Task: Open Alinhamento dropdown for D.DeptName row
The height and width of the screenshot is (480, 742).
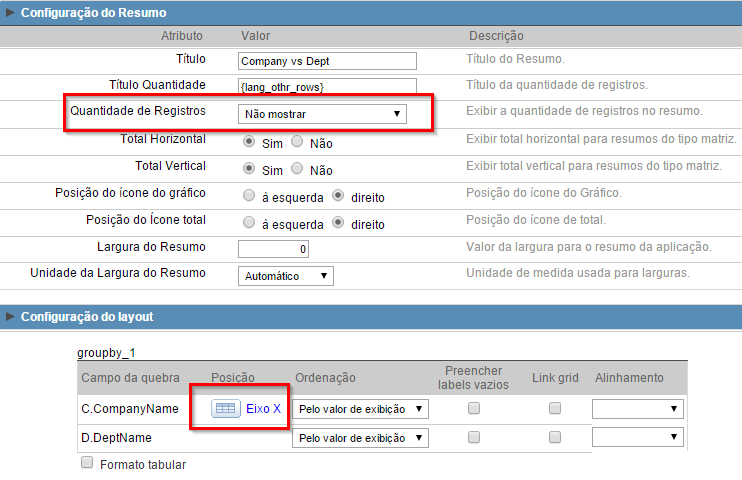Action: point(637,437)
